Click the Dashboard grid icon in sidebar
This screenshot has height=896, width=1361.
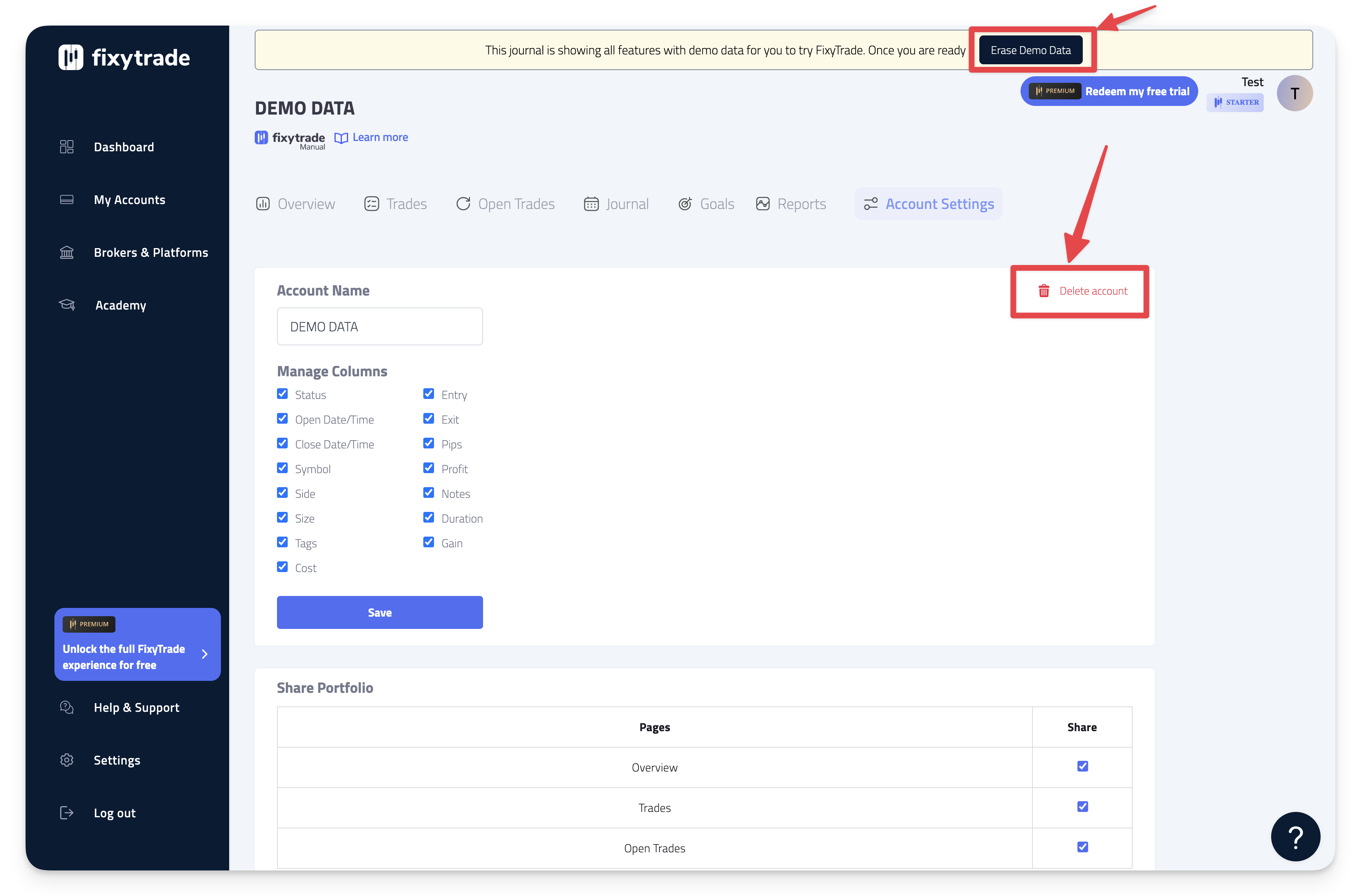coord(66,147)
